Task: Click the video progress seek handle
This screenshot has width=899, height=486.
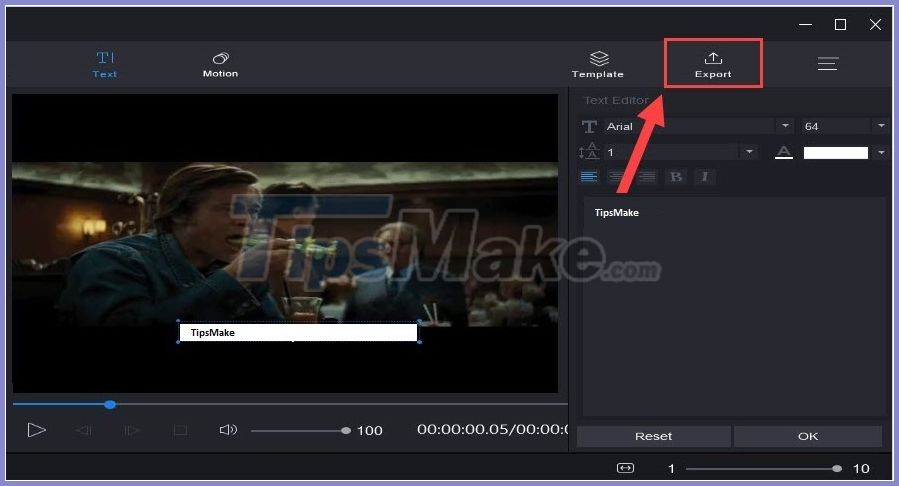Action: click(110, 405)
